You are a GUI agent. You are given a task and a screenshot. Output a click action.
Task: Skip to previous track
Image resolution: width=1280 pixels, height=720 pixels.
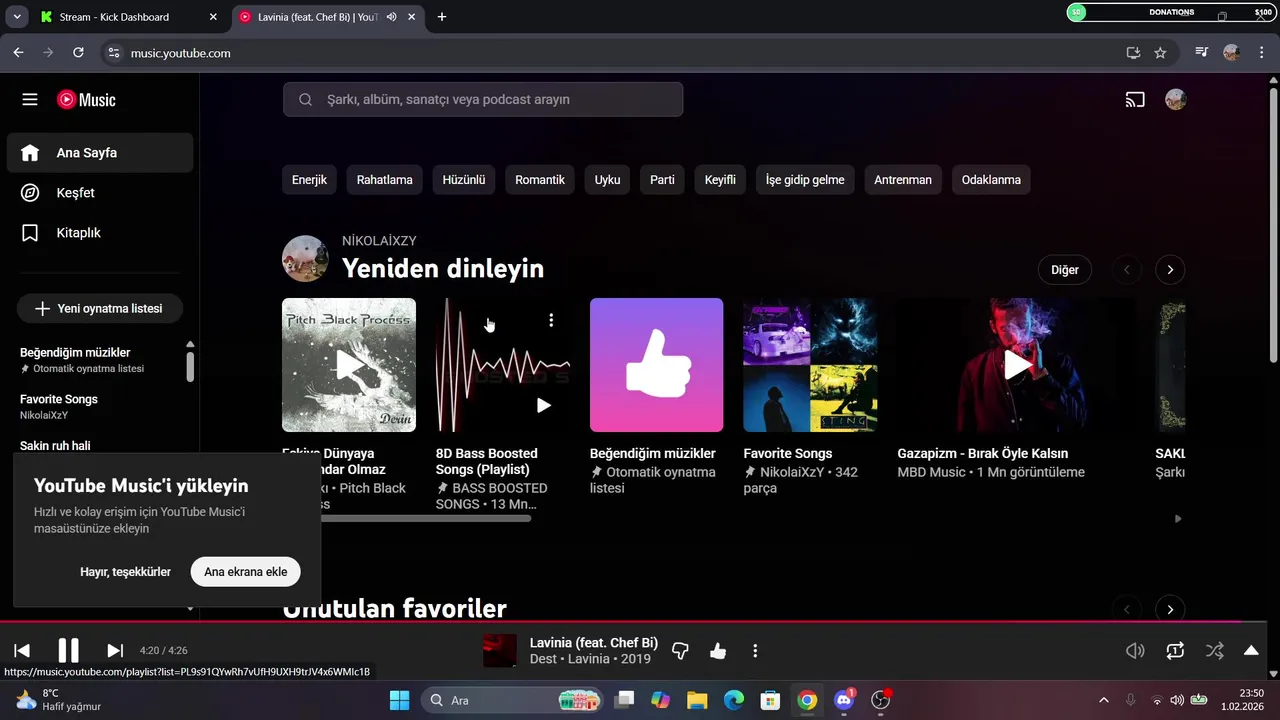point(22,651)
